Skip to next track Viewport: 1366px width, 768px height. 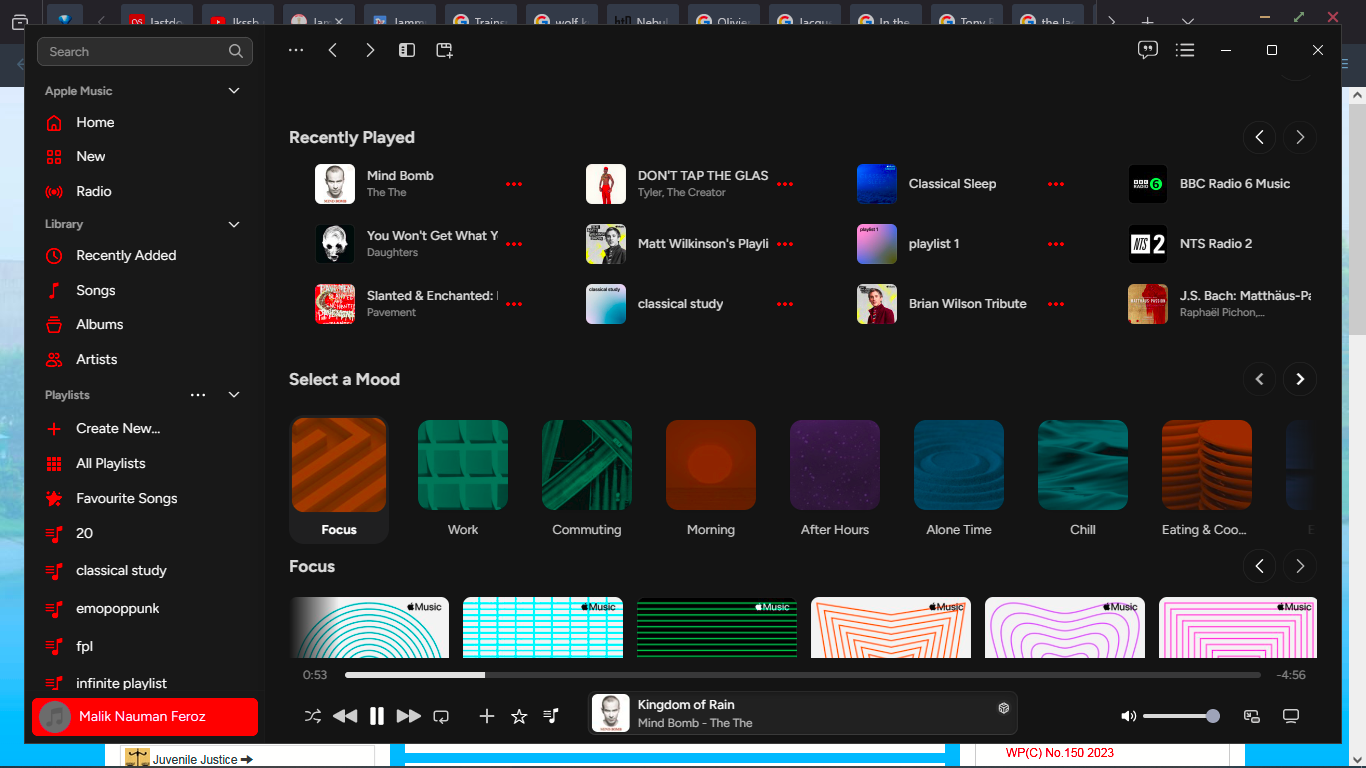(x=409, y=716)
